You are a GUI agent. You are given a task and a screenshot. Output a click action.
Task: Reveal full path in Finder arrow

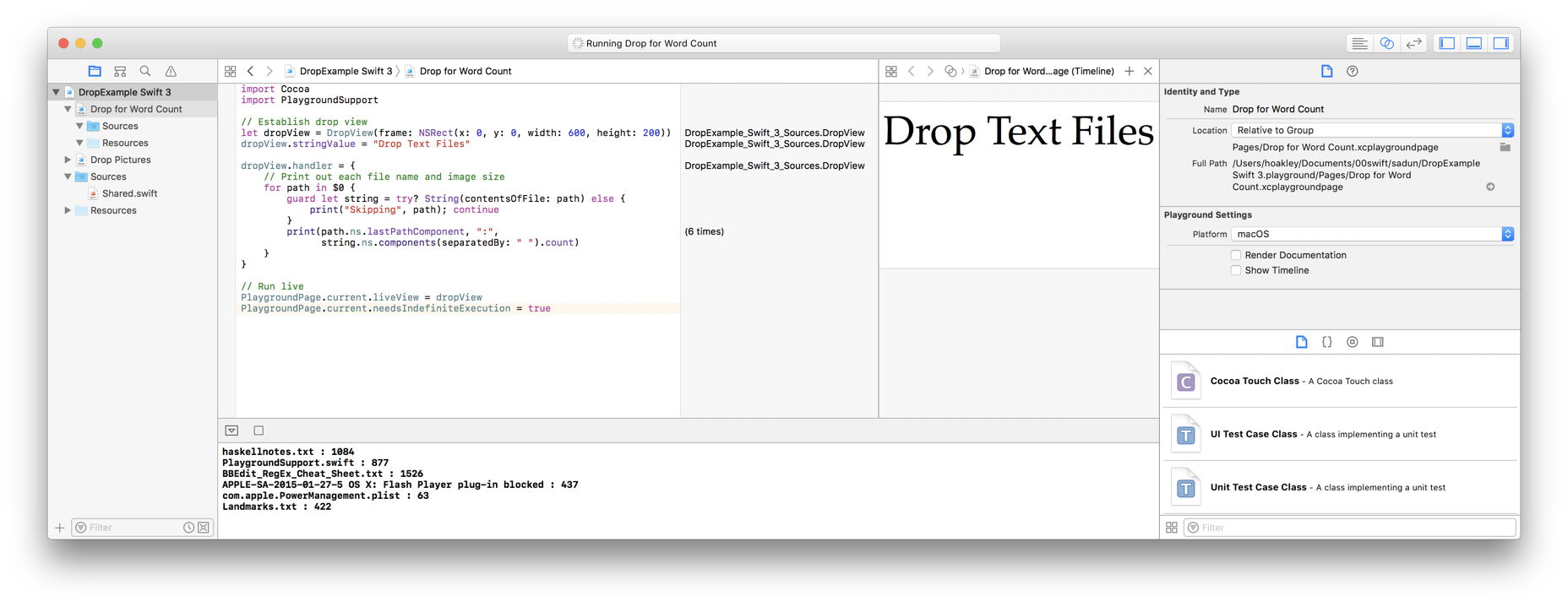tap(1490, 187)
